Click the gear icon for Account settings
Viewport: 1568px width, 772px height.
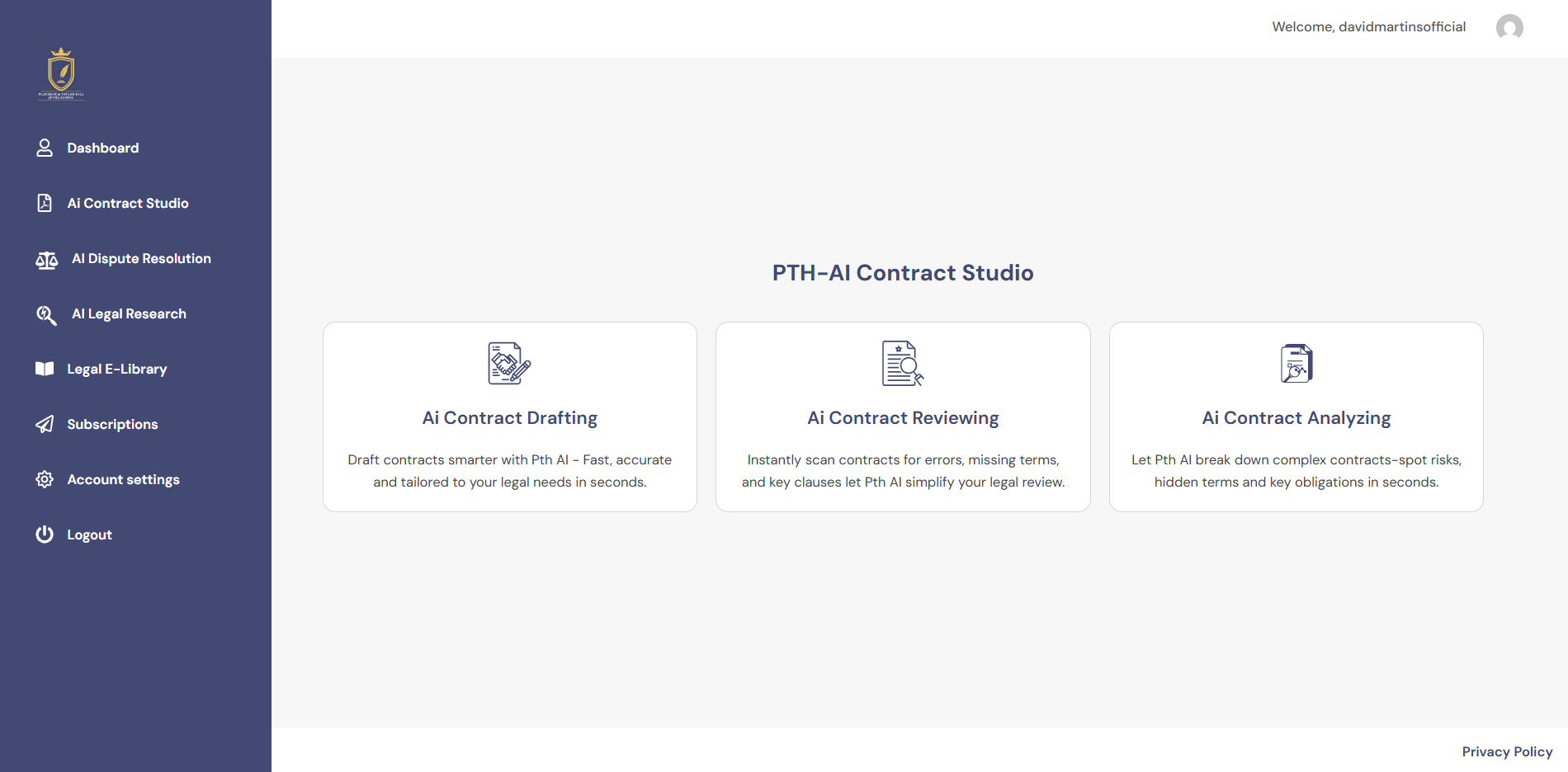click(45, 479)
